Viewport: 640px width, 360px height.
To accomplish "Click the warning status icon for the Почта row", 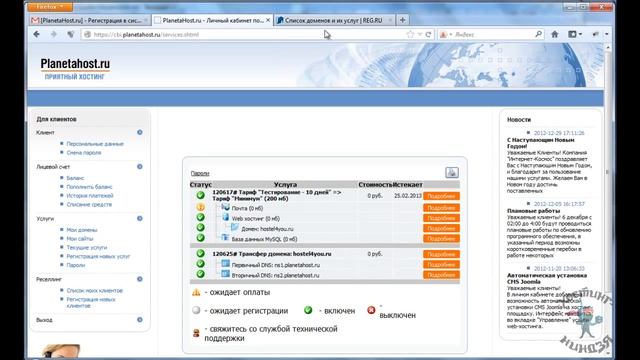I will 200,207.
